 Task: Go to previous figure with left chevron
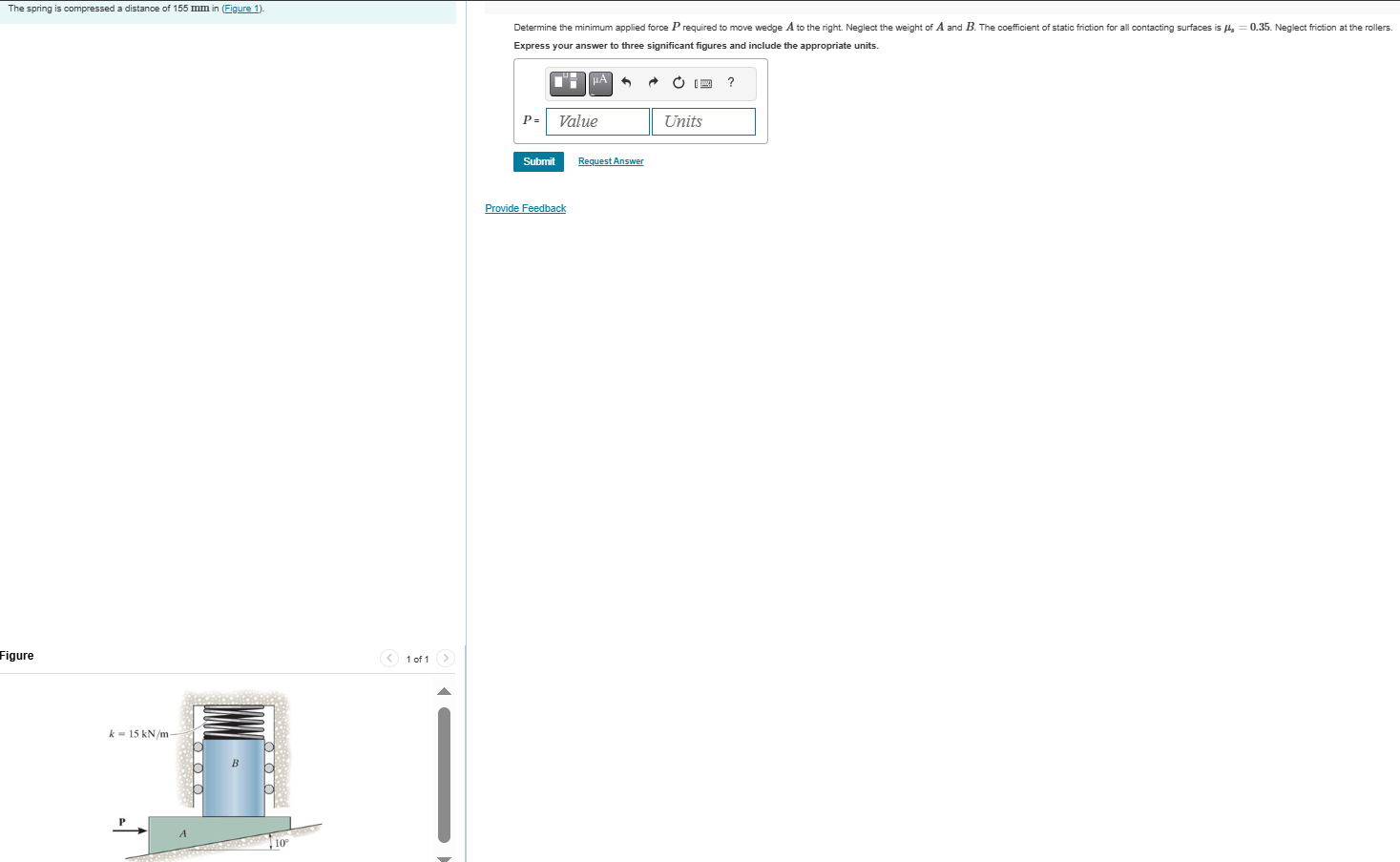tap(391, 658)
